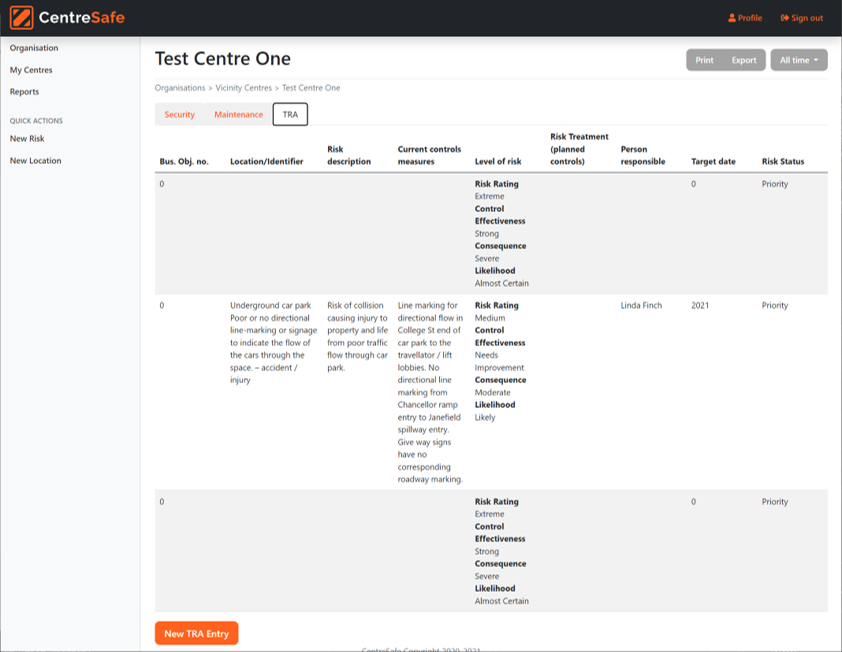The image size is (842, 652).
Task: Click the CentreSafe orange logo icon
Action: [x=21, y=18]
